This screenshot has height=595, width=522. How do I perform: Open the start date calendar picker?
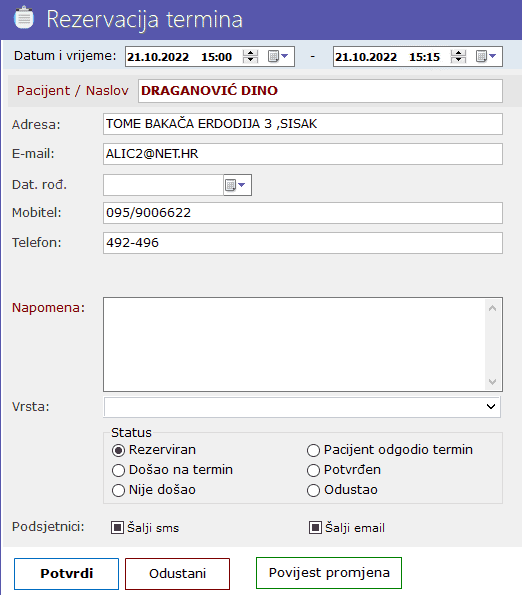click(278, 57)
